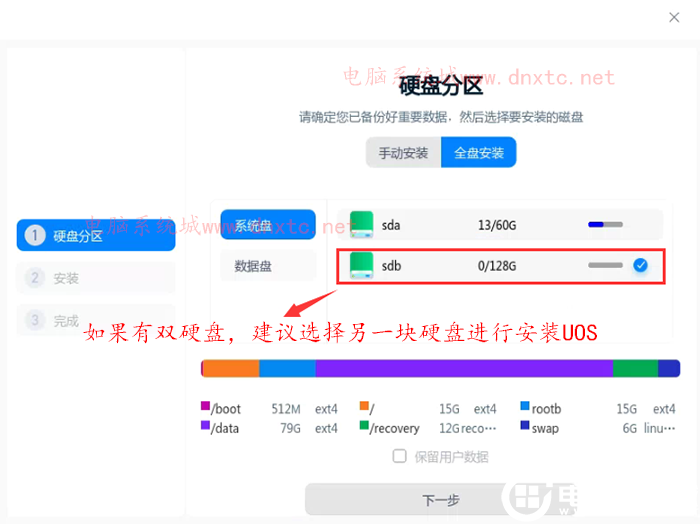
Task: Click the 0/128G capacity text
Action: tap(497, 266)
